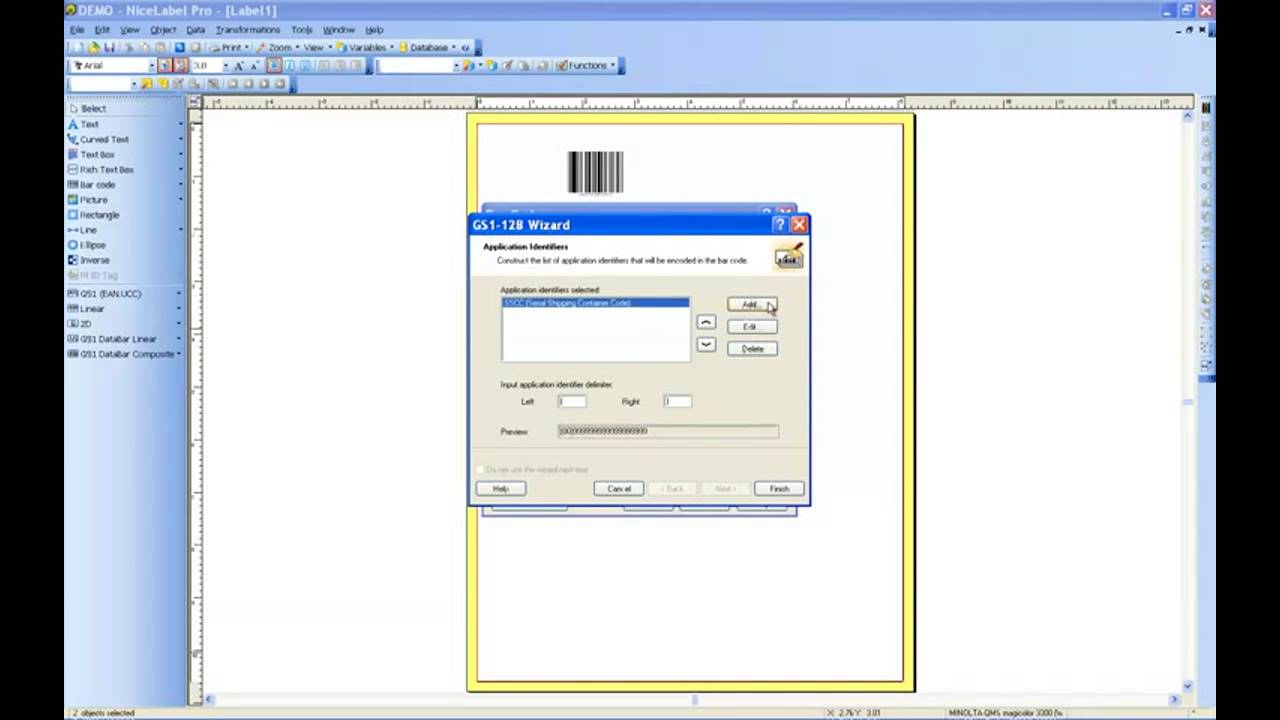
Task: Click the Database toolbar button
Action: [x=423, y=47]
